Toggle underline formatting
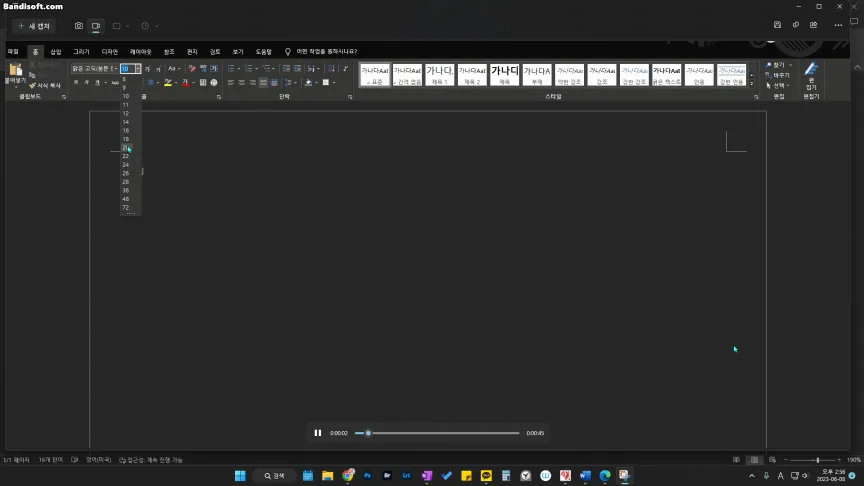 coord(98,83)
